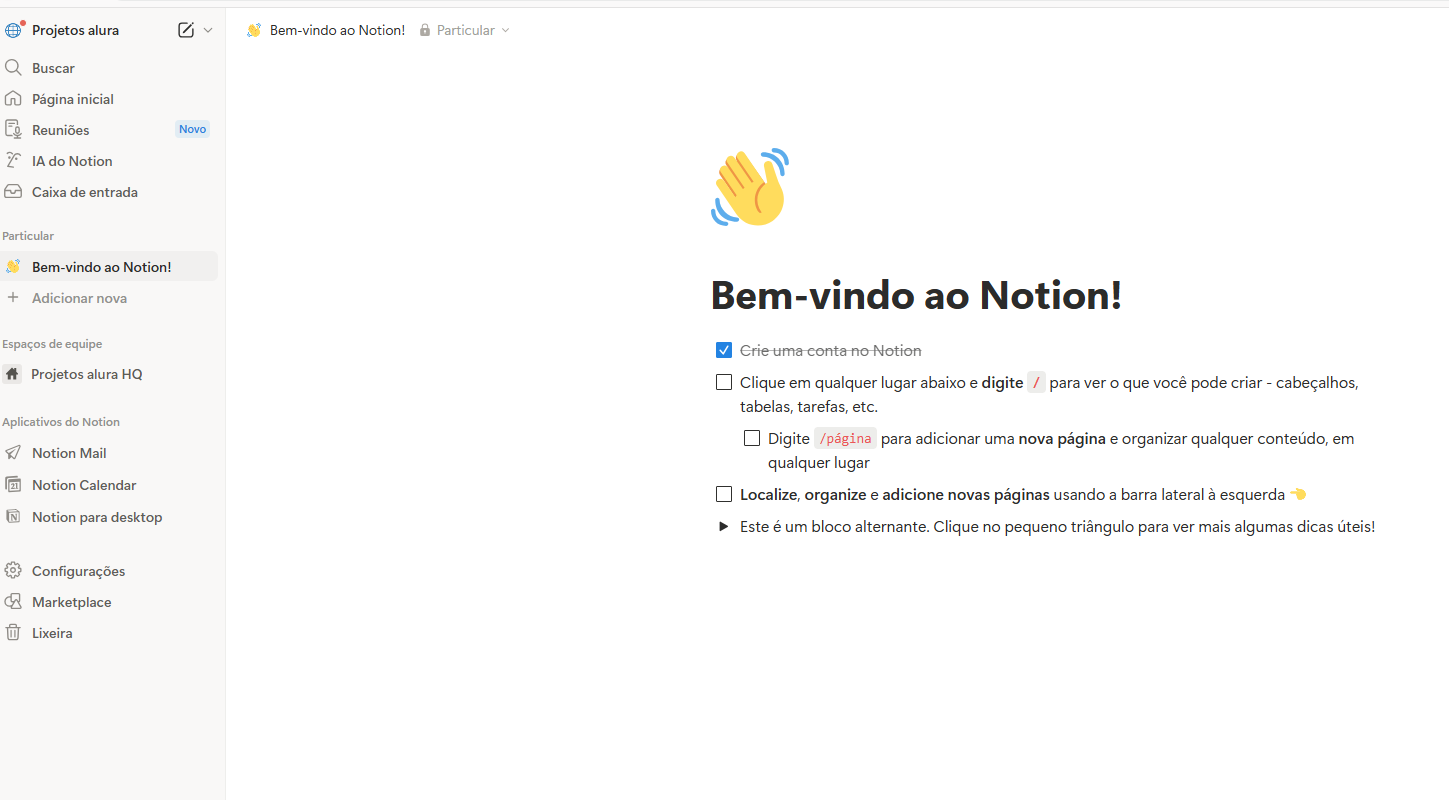1449x800 pixels.
Task: Open Buscar from the sidebar
Action: point(53,67)
